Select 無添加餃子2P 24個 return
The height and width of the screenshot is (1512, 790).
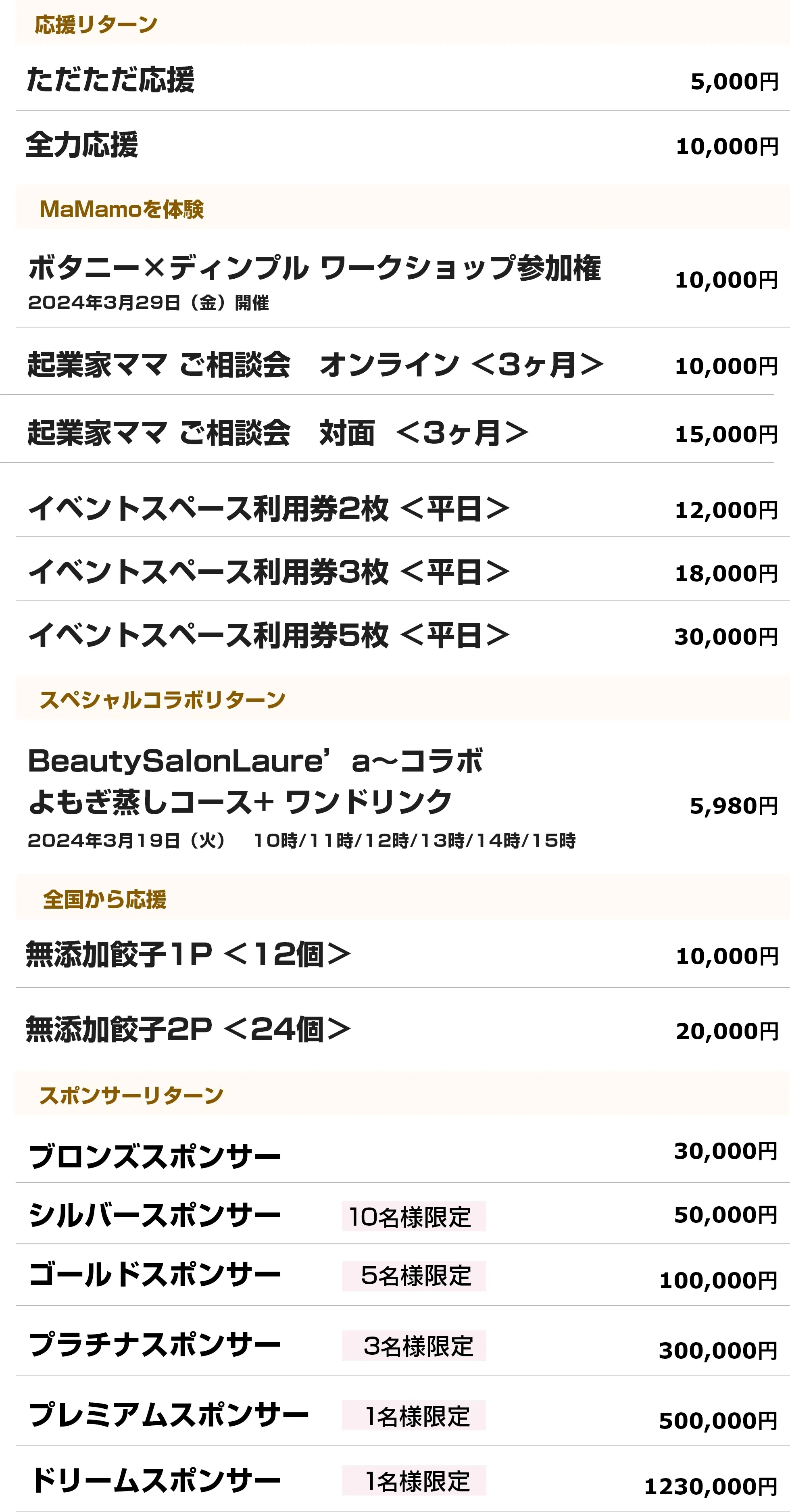click(188, 1030)
